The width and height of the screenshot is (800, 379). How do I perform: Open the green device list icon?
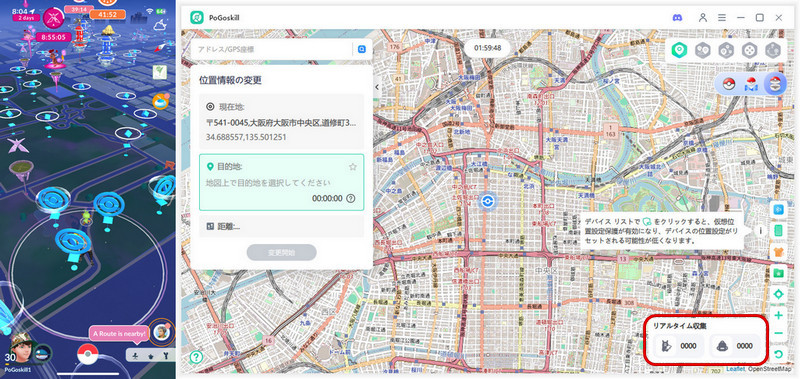pyautogui.click(x=779, y=231)
